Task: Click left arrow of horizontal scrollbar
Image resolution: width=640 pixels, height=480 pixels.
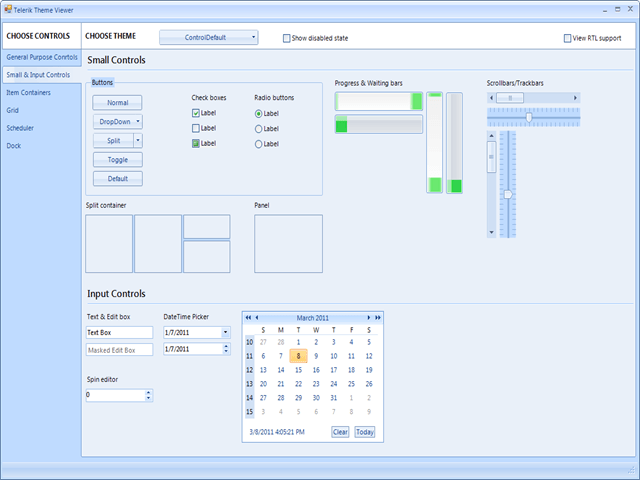Action: point(491,98)
